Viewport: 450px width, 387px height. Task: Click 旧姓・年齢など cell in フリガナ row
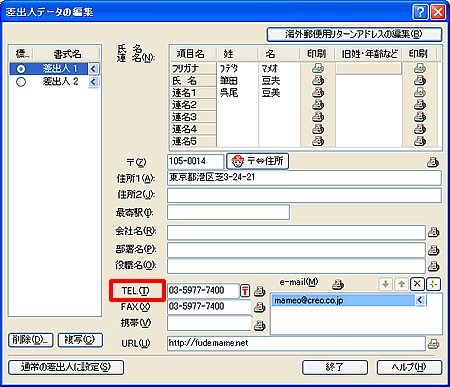[368, 69]
